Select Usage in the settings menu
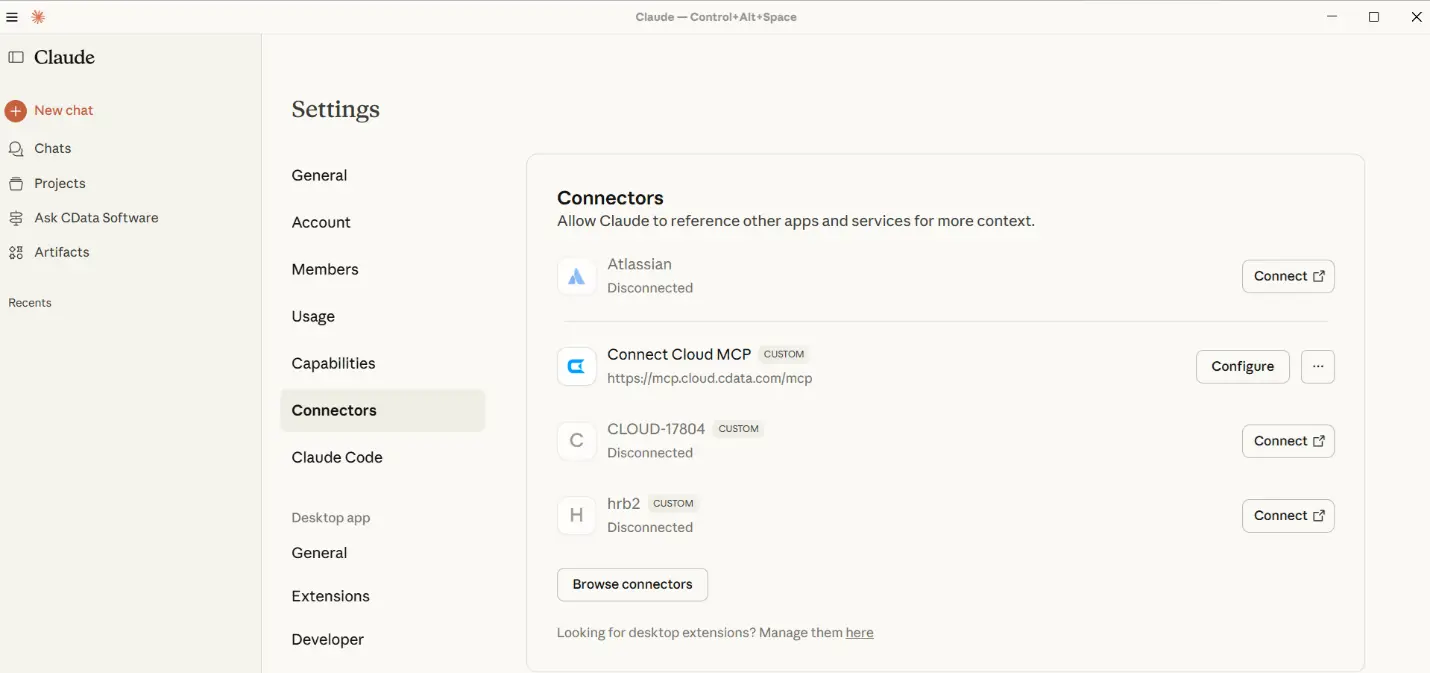The image size is (1430, 673). [312, 316]
